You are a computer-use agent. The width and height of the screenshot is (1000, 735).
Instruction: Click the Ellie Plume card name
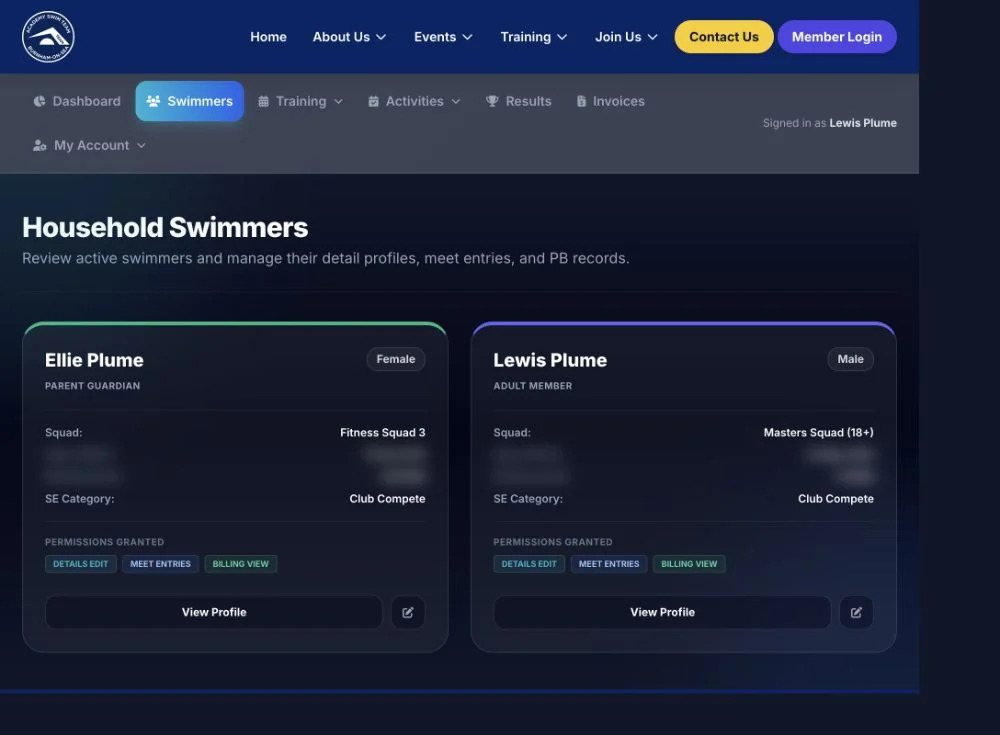[x=94, y=360]
